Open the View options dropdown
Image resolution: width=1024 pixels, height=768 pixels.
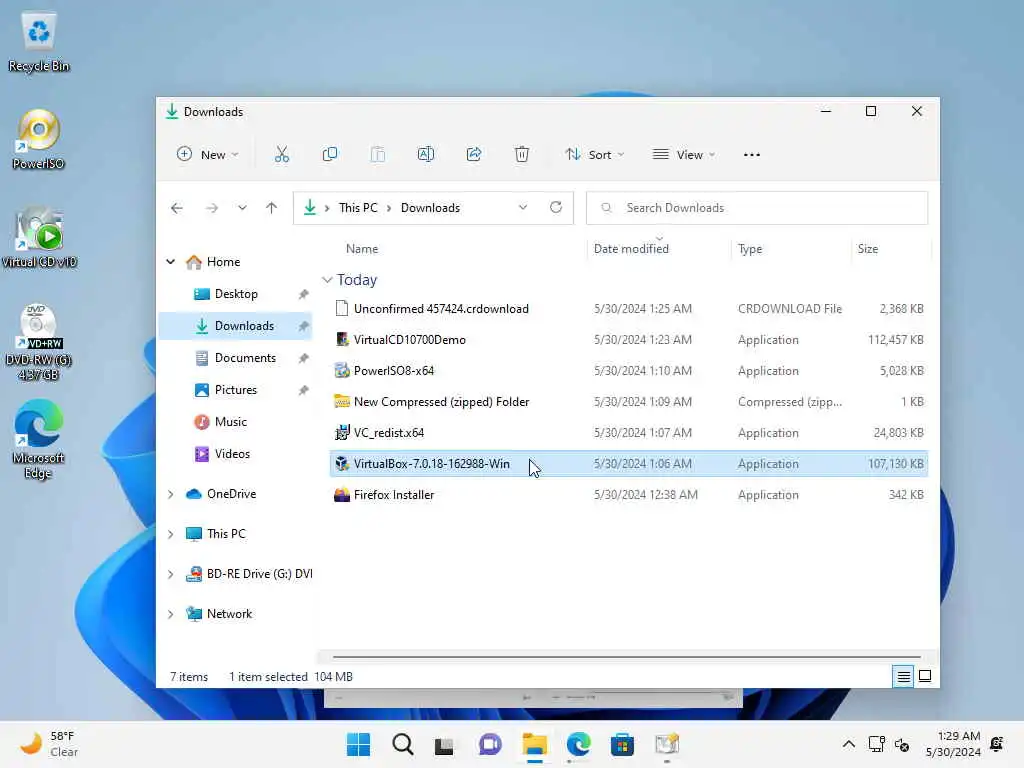(x=684, y=155)
